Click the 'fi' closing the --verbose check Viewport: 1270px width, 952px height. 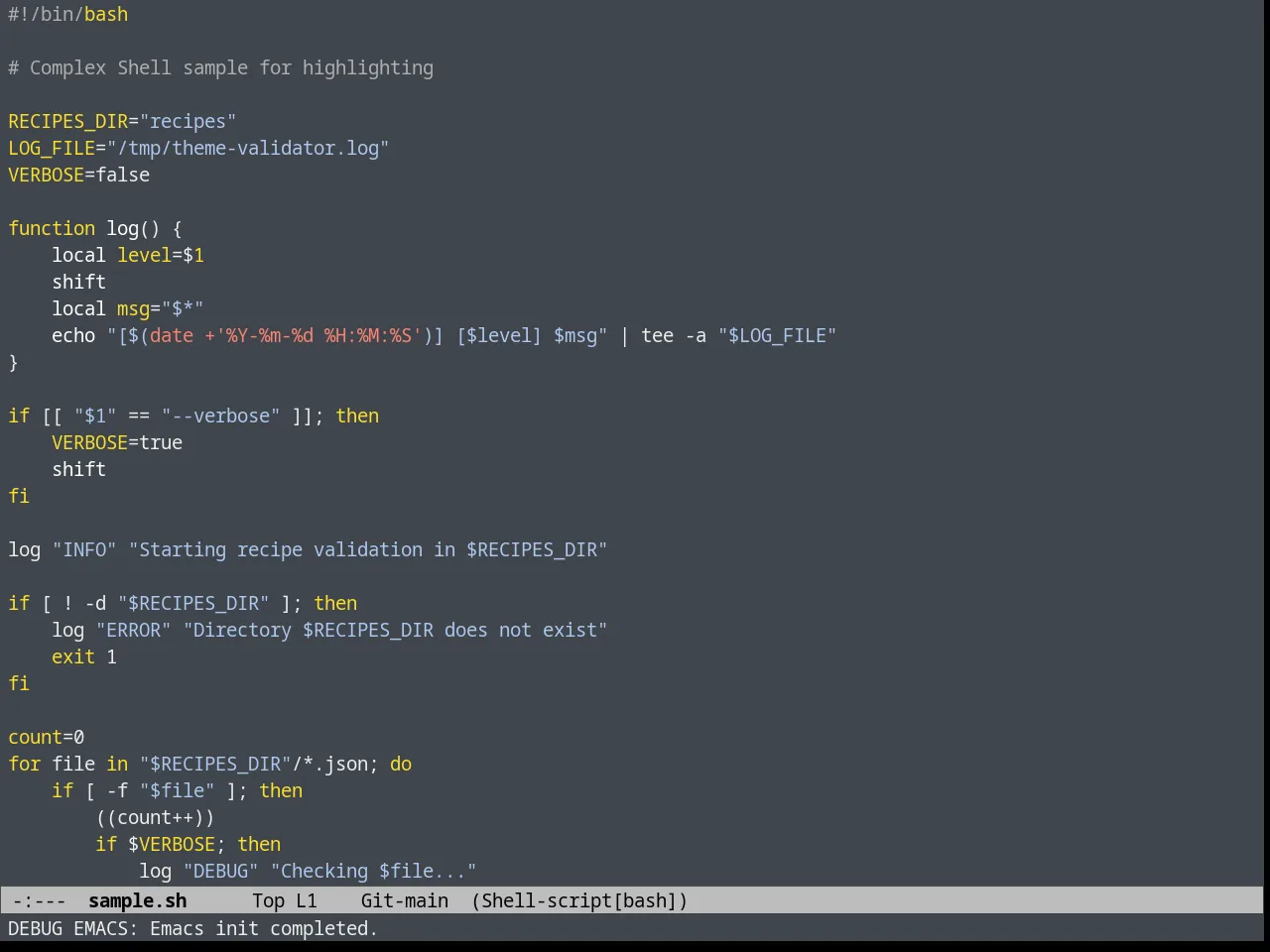pos(19,496)
